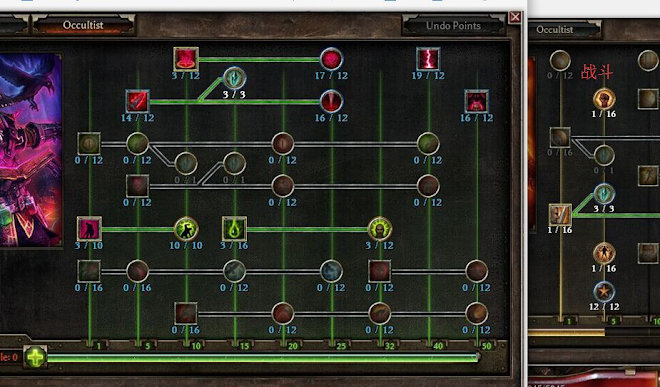Click the yellow mastery bar in right window
660x387 pixels.
point(566,333)
